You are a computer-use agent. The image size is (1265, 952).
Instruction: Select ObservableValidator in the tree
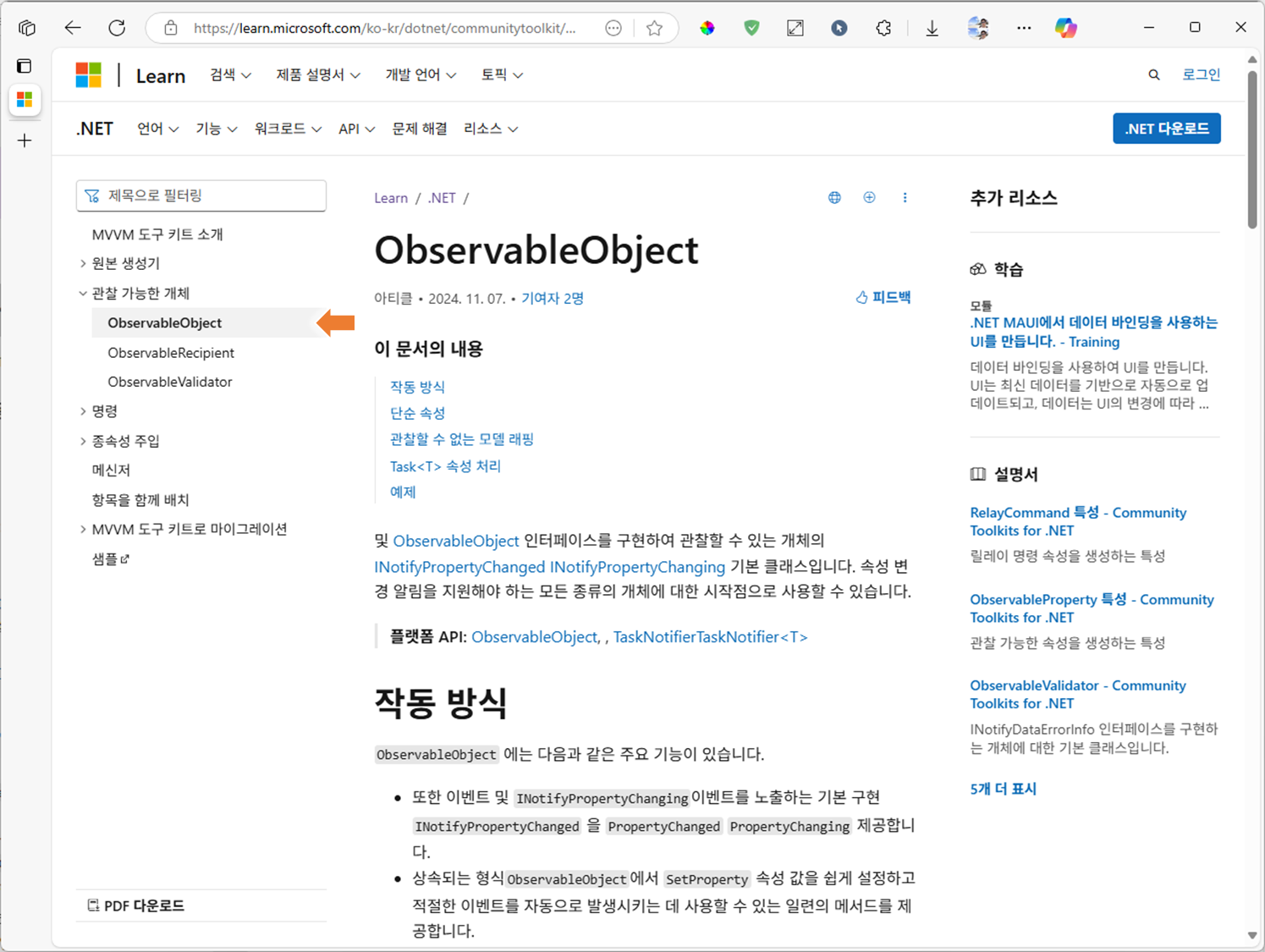170,382
